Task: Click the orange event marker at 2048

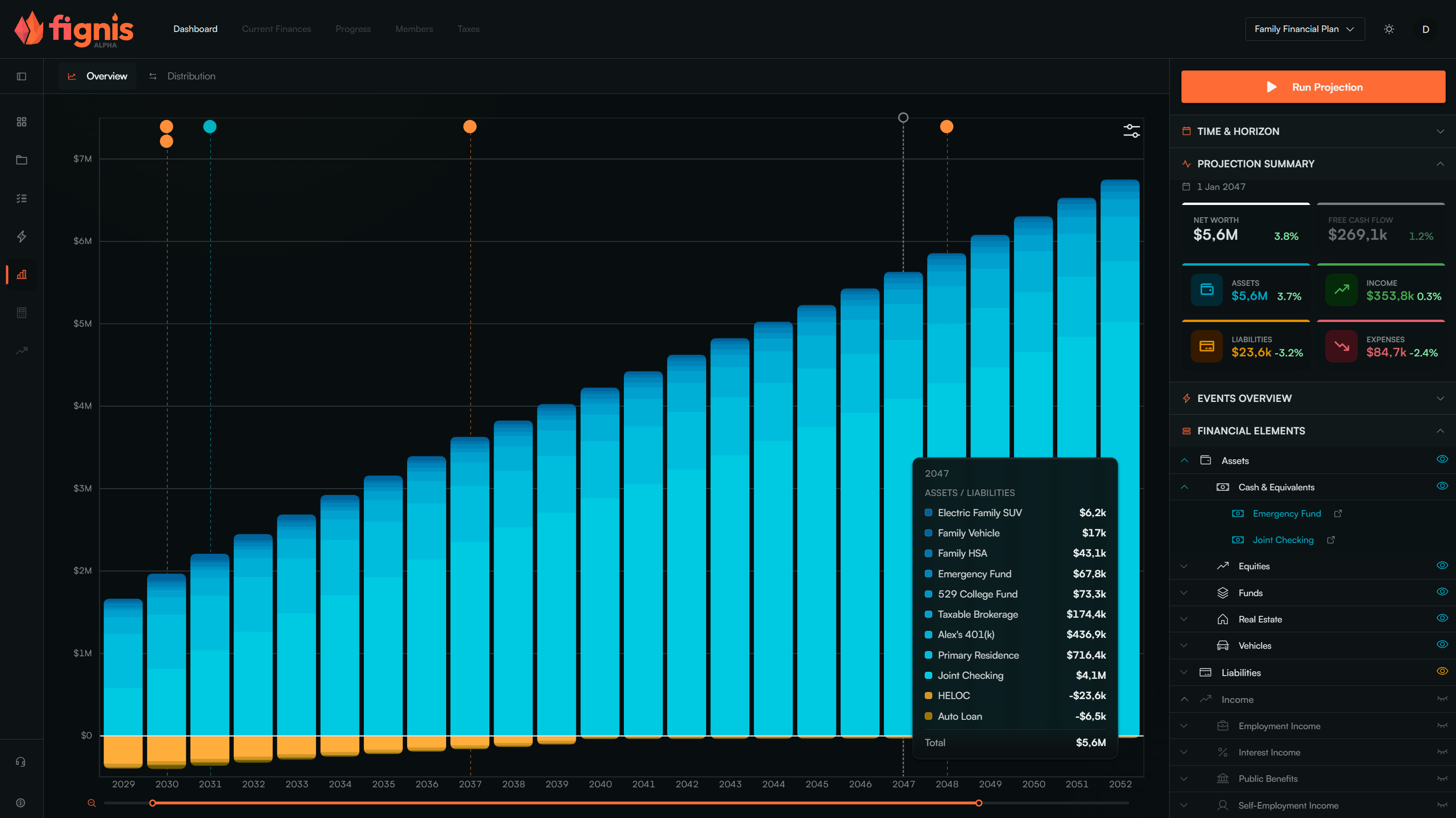Action: click(947, 126)
